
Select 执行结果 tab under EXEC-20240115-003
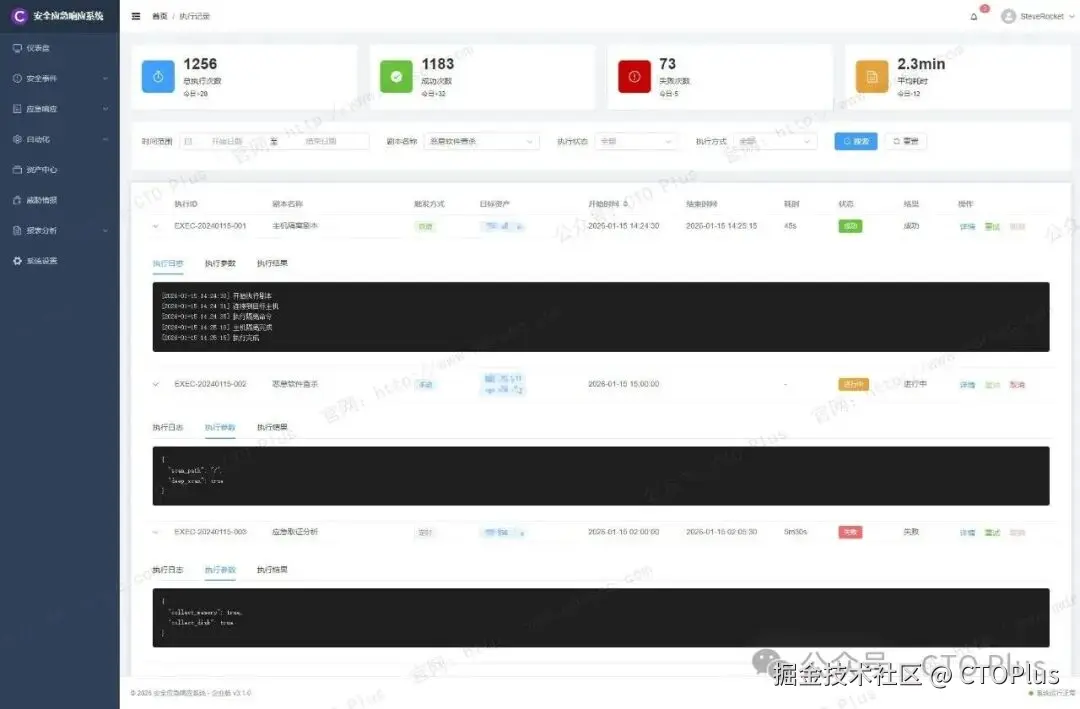click(x=272, y=570)
